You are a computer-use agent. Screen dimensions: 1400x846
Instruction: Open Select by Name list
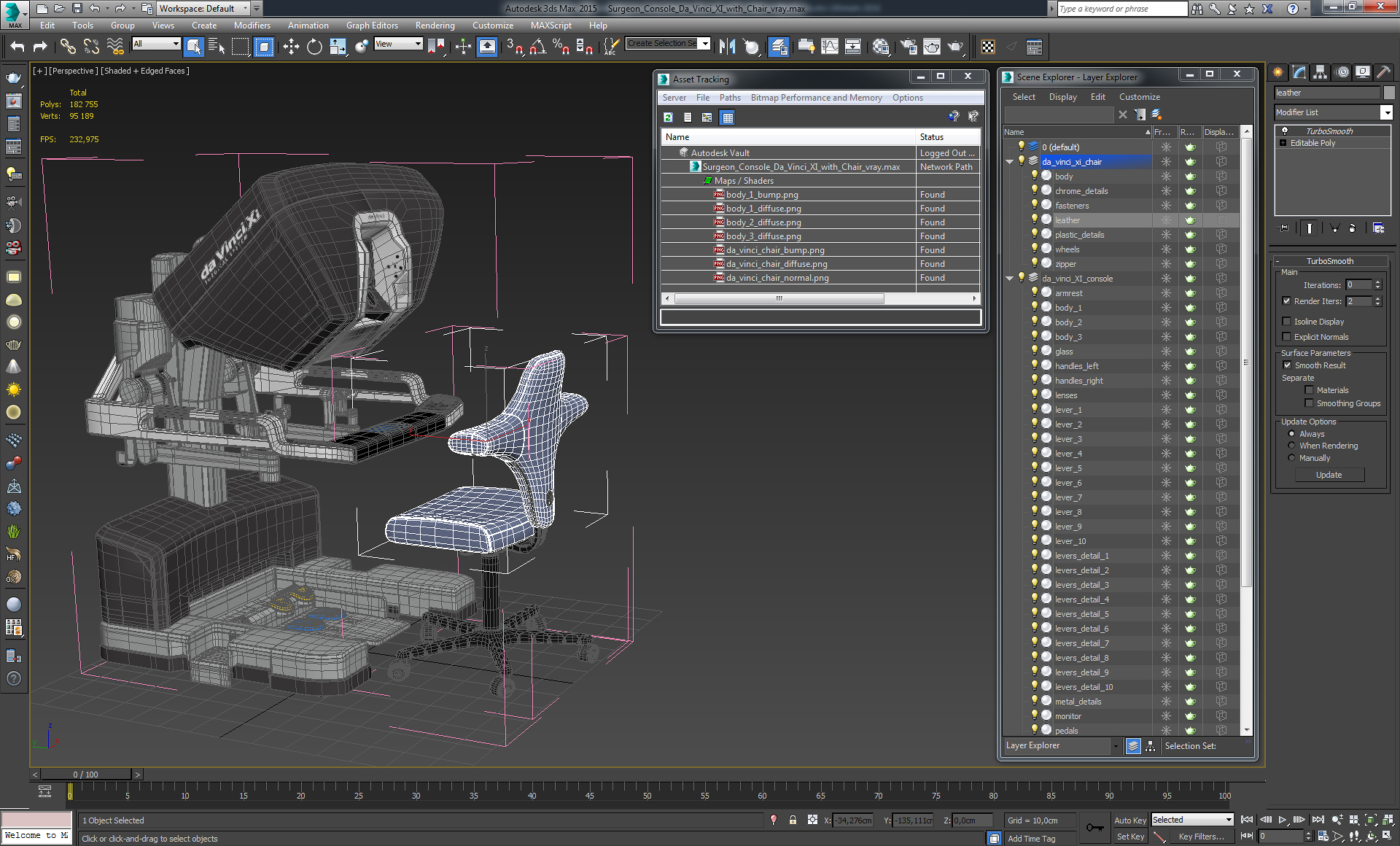[217, 47]
